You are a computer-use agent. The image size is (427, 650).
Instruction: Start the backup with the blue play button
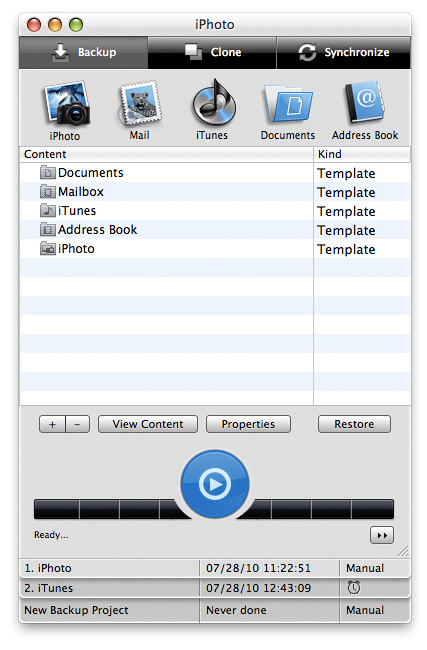pos(215,484)
